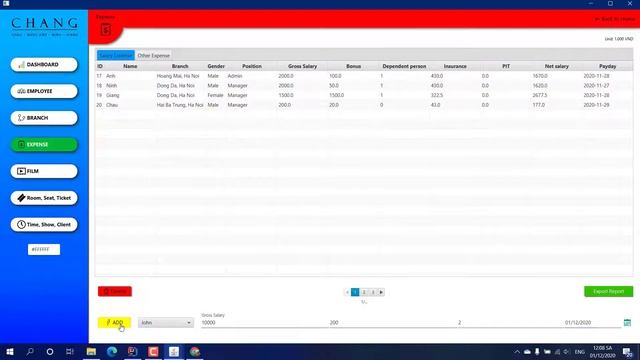Sort by Position column header
This screenshot has width=640, height=360.
point(252,66)
